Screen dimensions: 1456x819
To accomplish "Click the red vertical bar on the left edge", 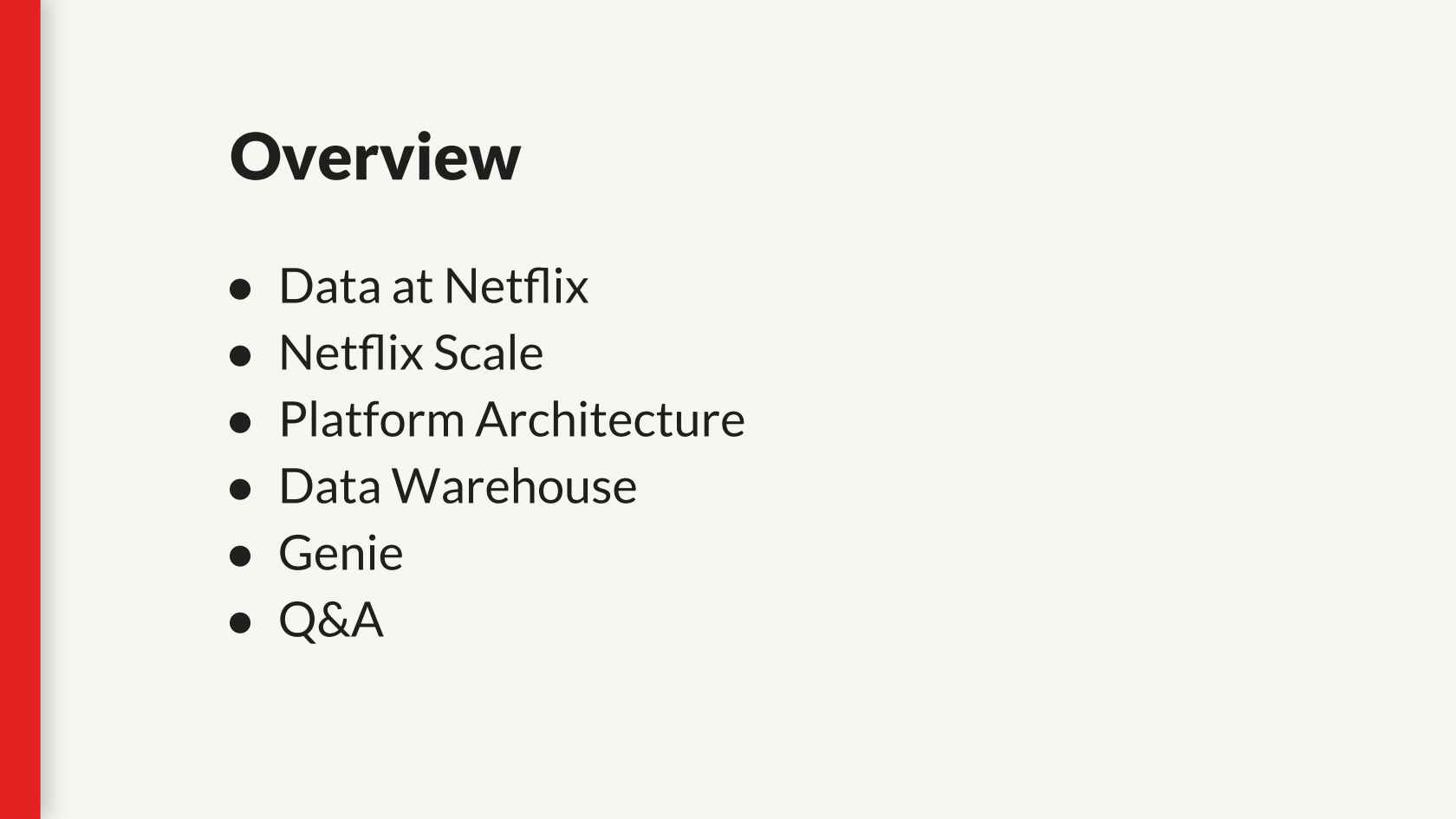I will click(20, 409).
